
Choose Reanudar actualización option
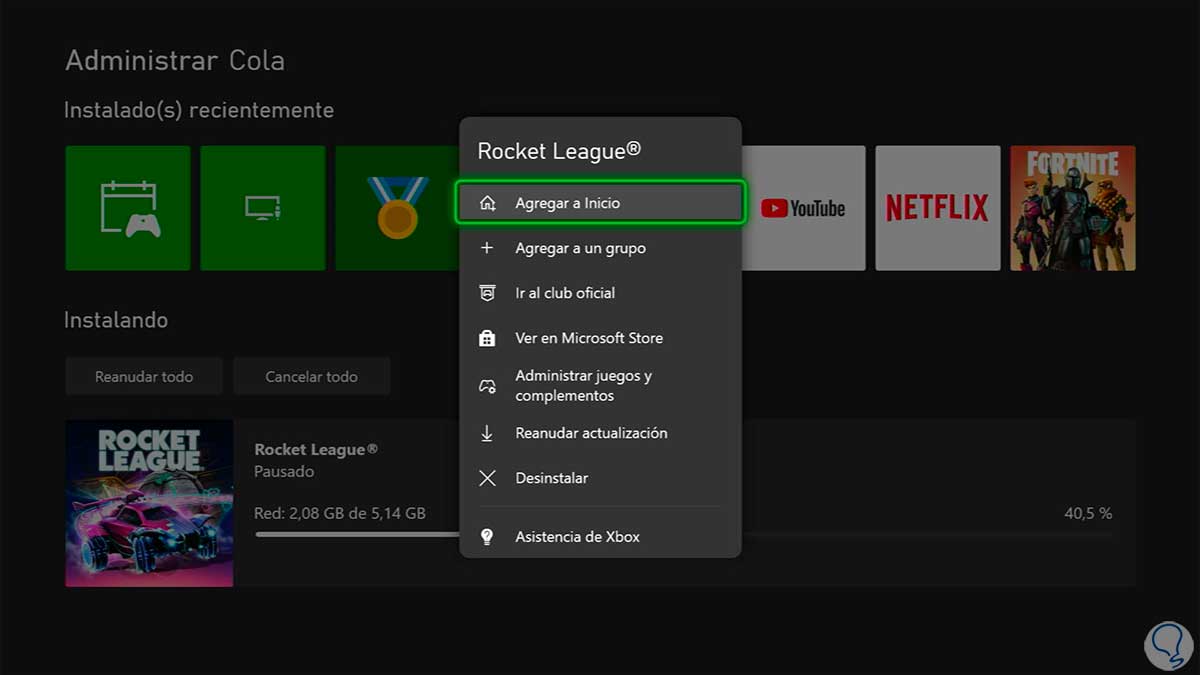click(x=600, y=433)
